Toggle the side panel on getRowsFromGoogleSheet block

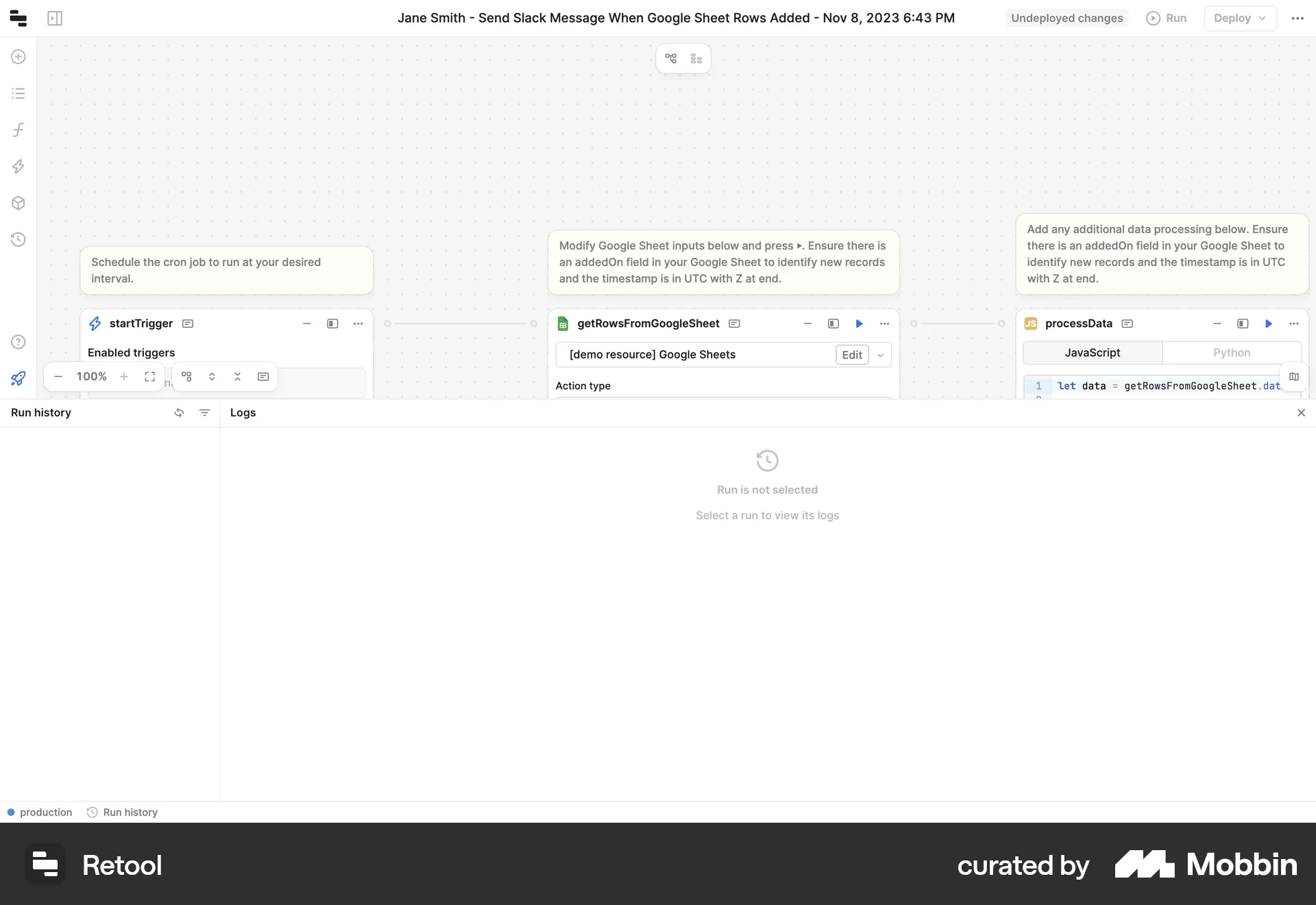[x=833, y=323]
